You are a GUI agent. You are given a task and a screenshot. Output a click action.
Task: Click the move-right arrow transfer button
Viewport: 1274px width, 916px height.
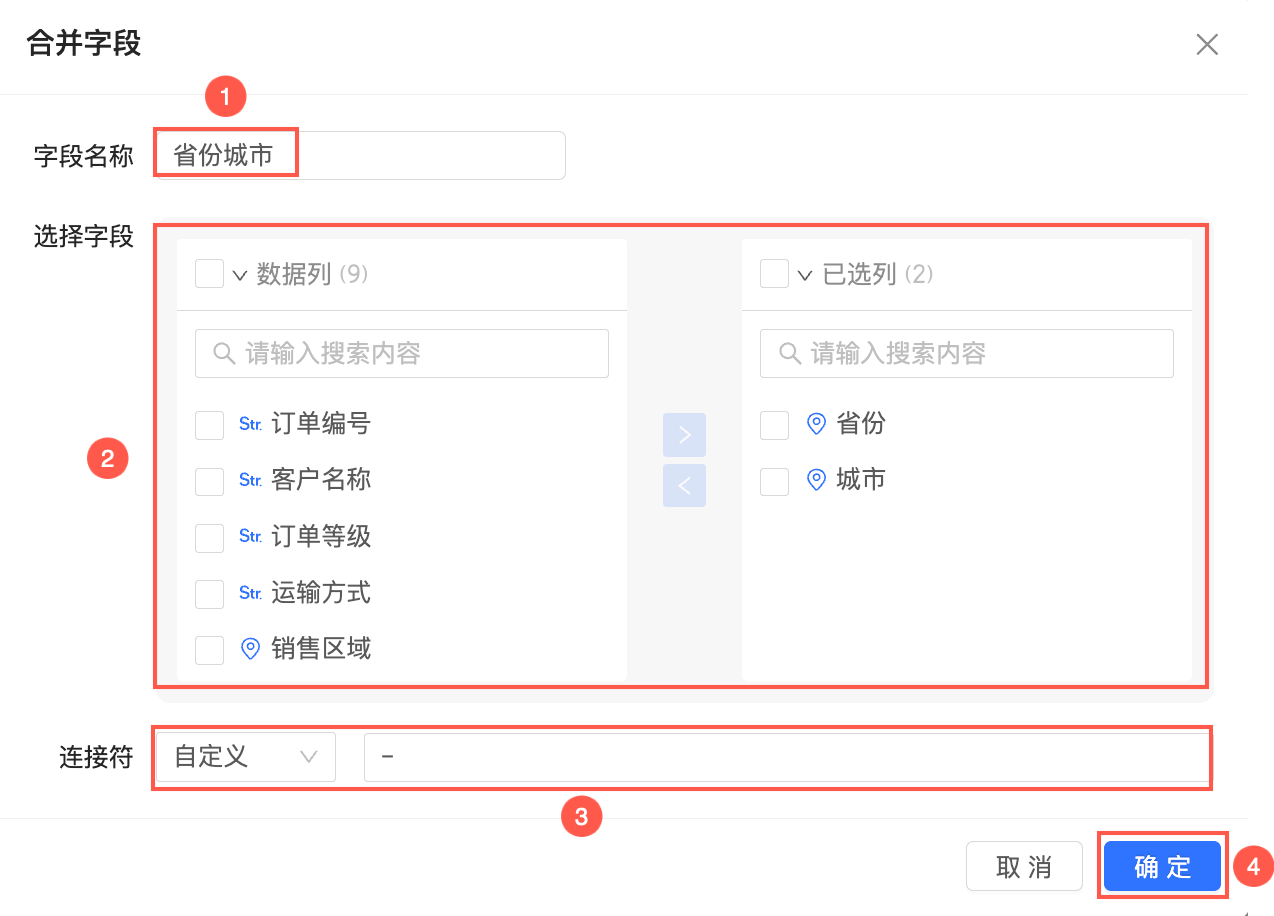(684, 435)
